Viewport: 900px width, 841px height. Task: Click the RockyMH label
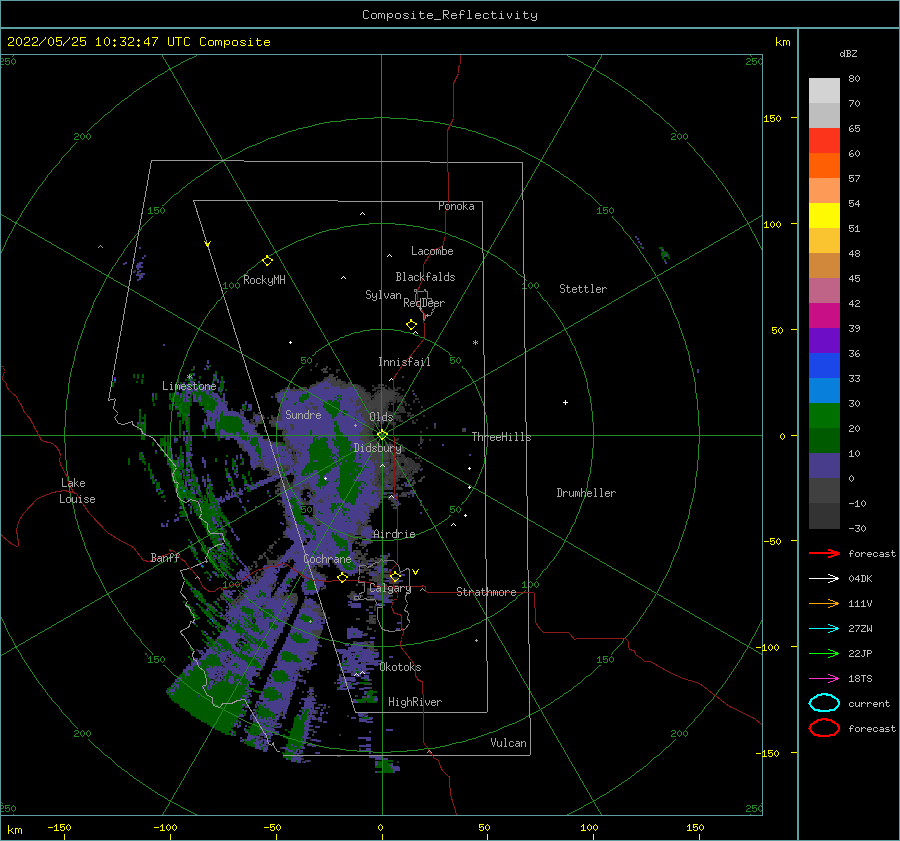[x=264, y=280]
